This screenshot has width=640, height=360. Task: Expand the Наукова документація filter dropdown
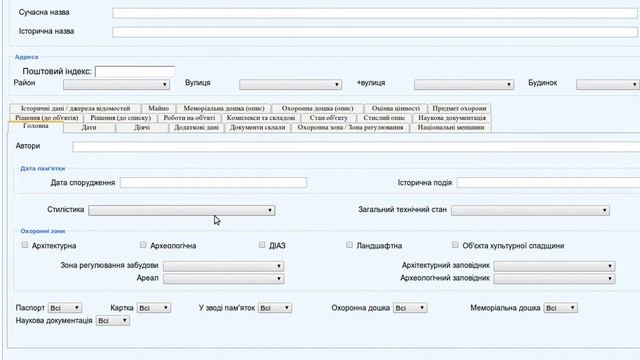click(x=113, y=321)
